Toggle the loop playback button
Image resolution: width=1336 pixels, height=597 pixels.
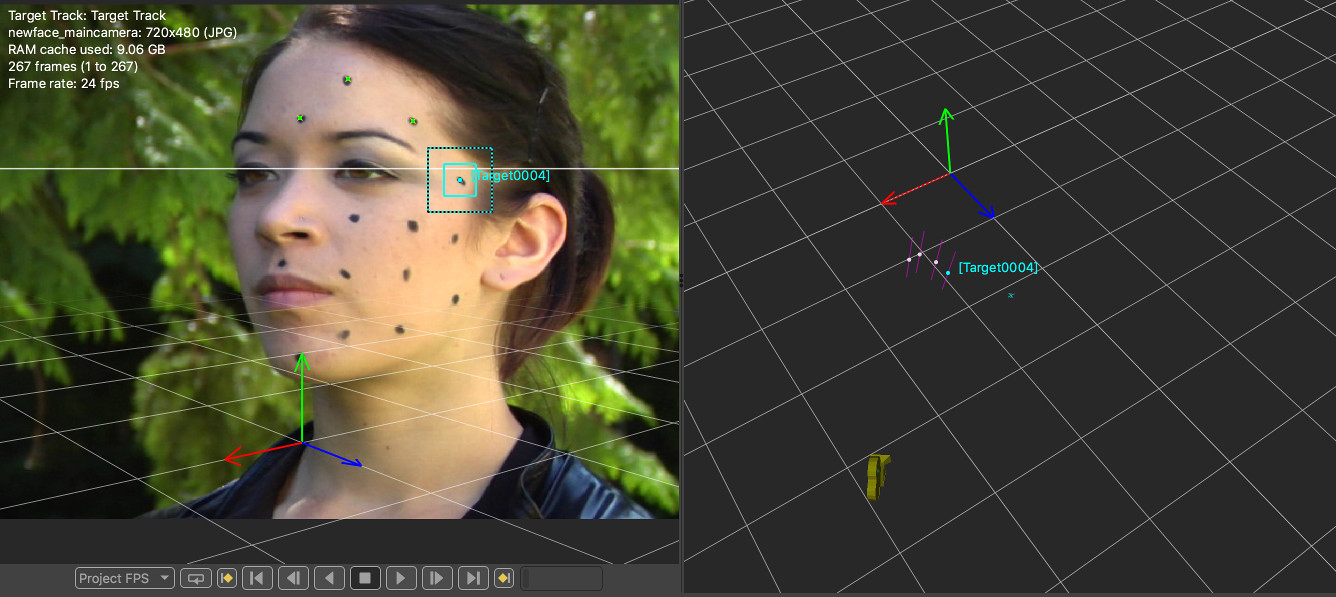[x=197, y=578]
